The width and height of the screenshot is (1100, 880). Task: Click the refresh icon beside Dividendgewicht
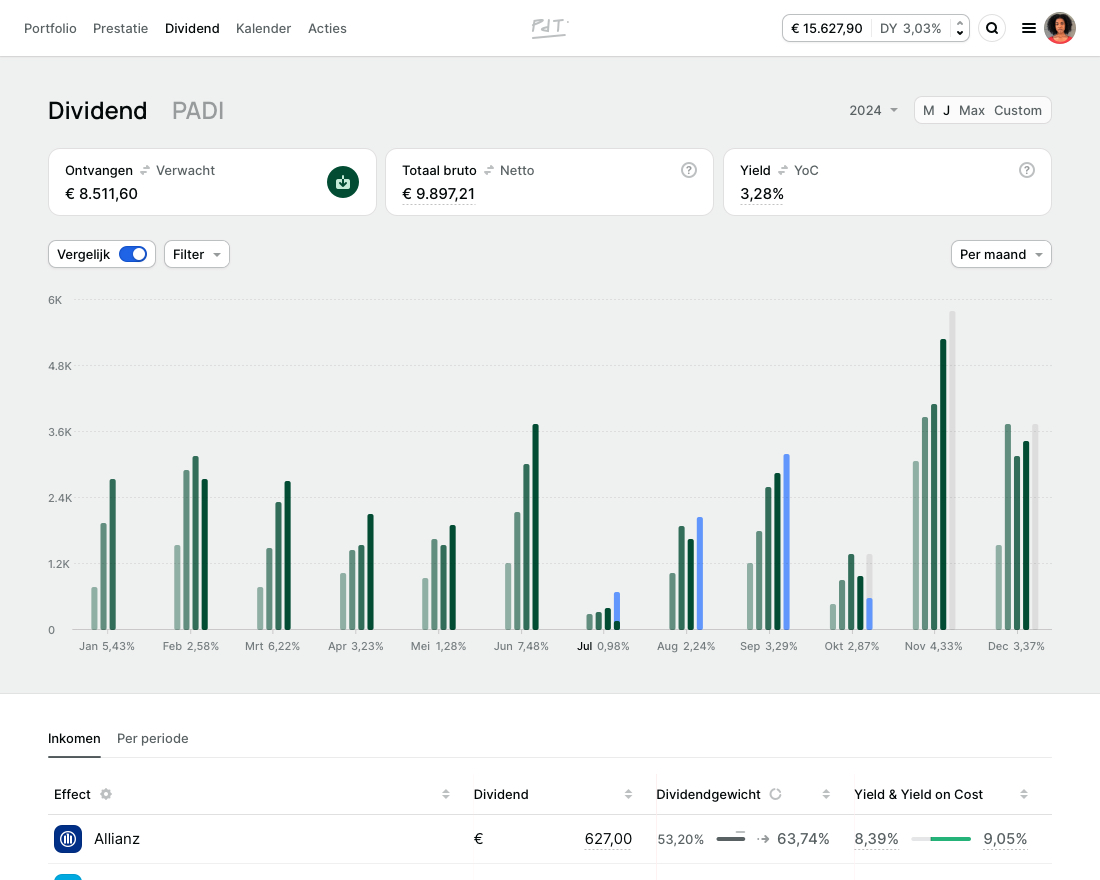(x=775, y=794)
